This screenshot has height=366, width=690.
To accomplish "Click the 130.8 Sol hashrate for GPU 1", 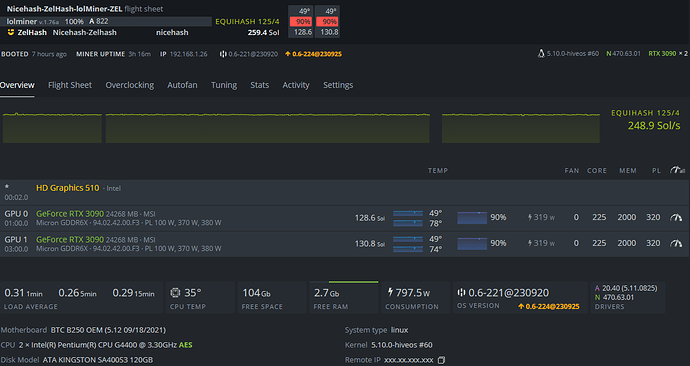I will 370,244.
